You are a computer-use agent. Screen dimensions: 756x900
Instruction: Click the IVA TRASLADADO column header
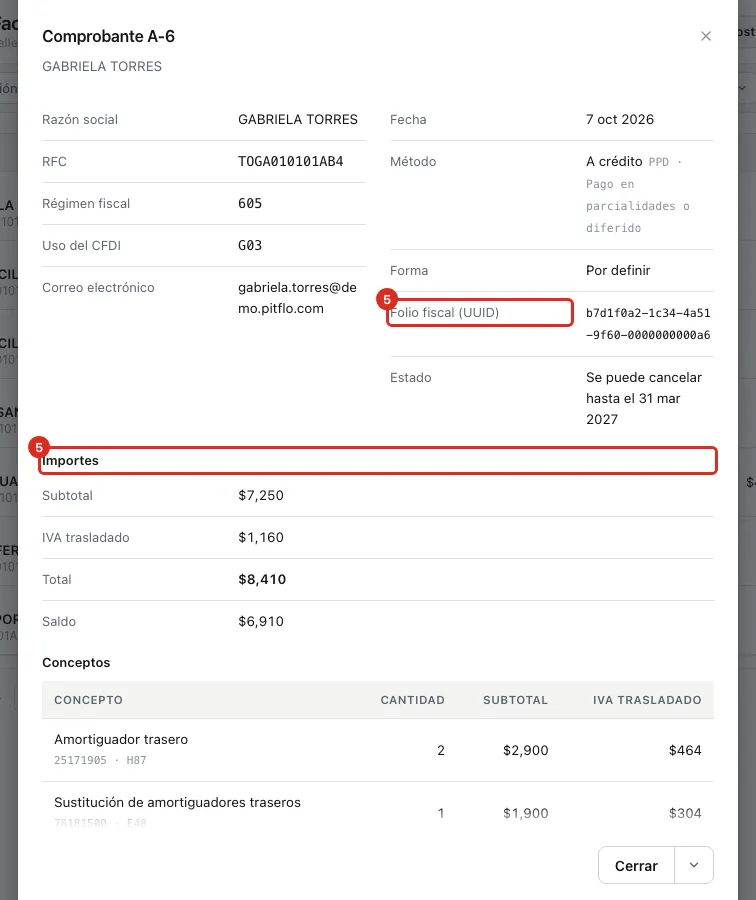pos(647,700)
